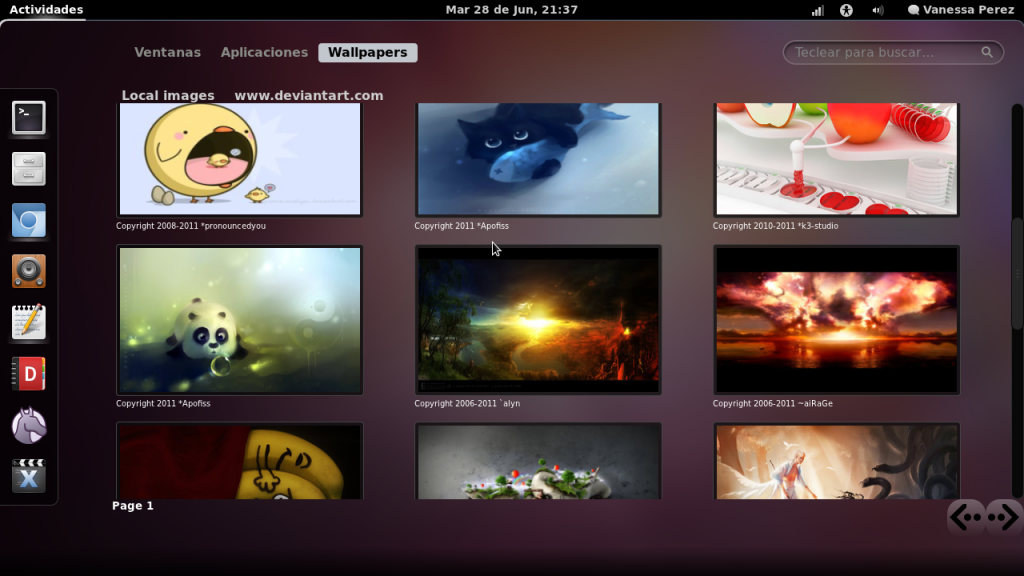Click the network signal indicator icon
1024x576 pixels.
pos(818,10)
